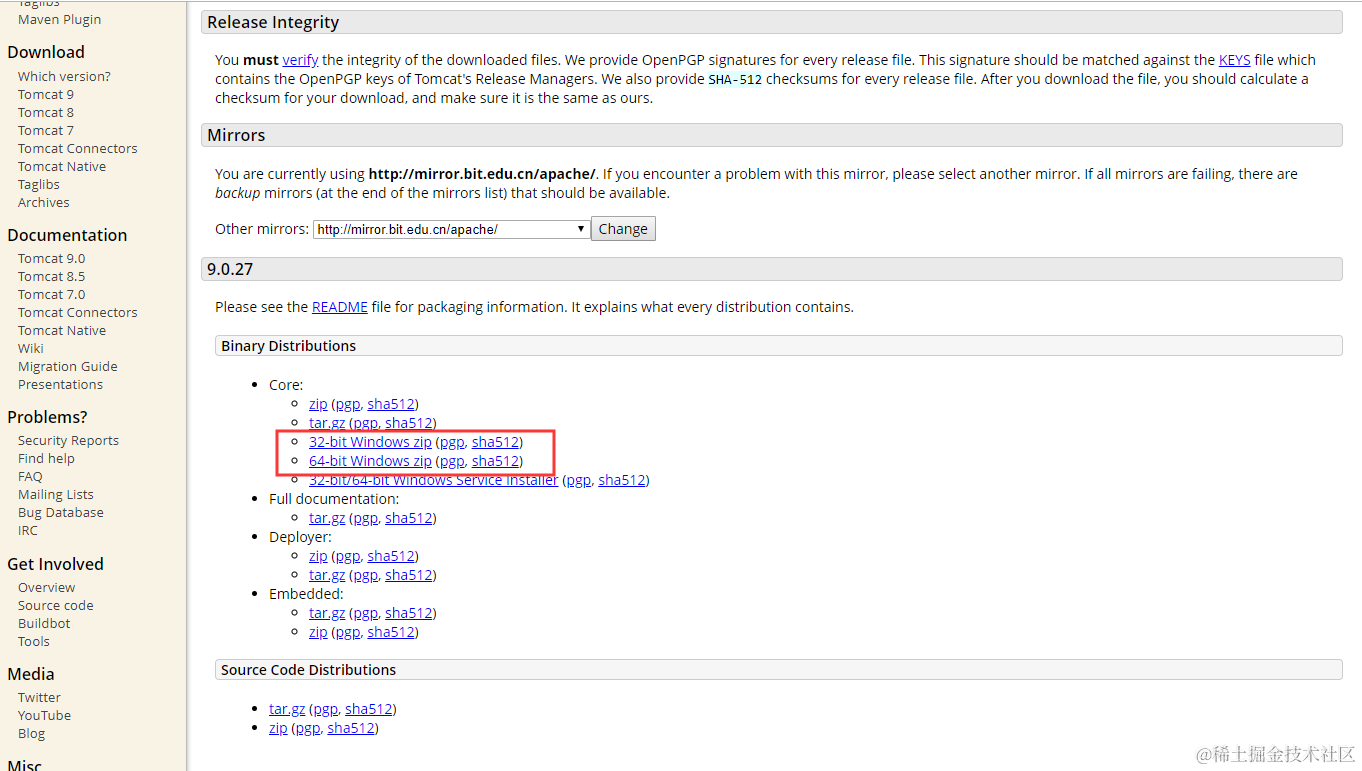Image resolution: width=1362 pixels, height=771 pixels.
Task: Open sha512 checksum for Full documentation tar.gz
Action: pos(409,518)
